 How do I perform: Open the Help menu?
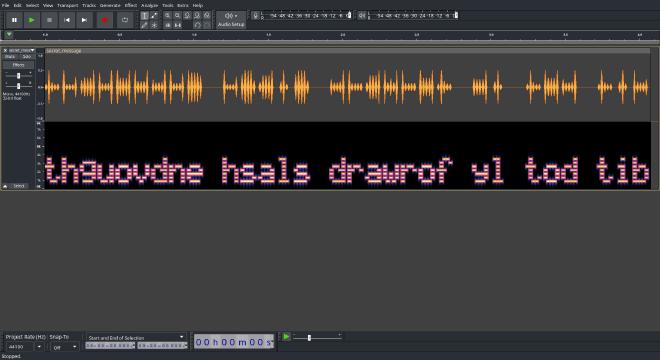(197, 5)
